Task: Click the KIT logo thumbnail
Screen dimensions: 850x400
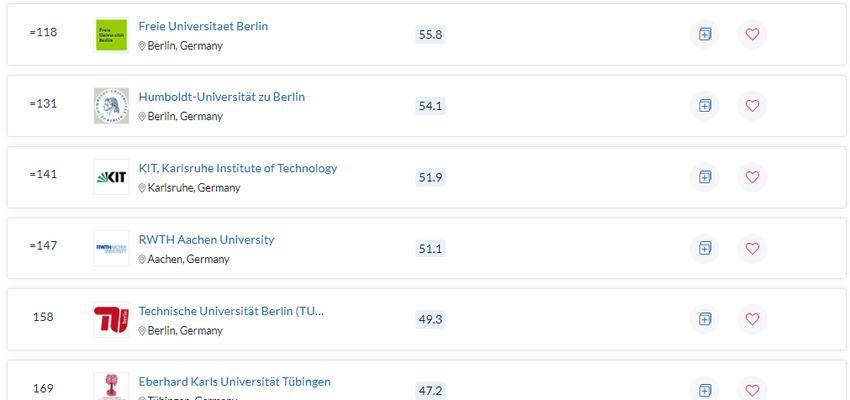Action: point(111,177)
